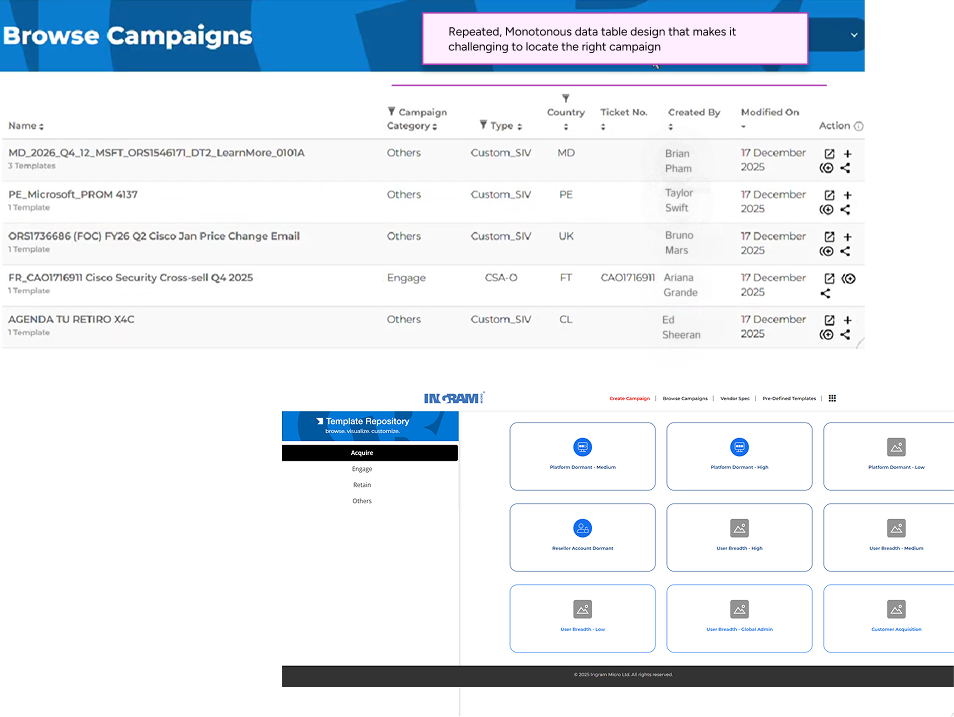Viewport: 954px width, 717px height.
Task: Open the AGENDA TU RETIRO X4C campaign via its edit icon
Action: point(829,320)
